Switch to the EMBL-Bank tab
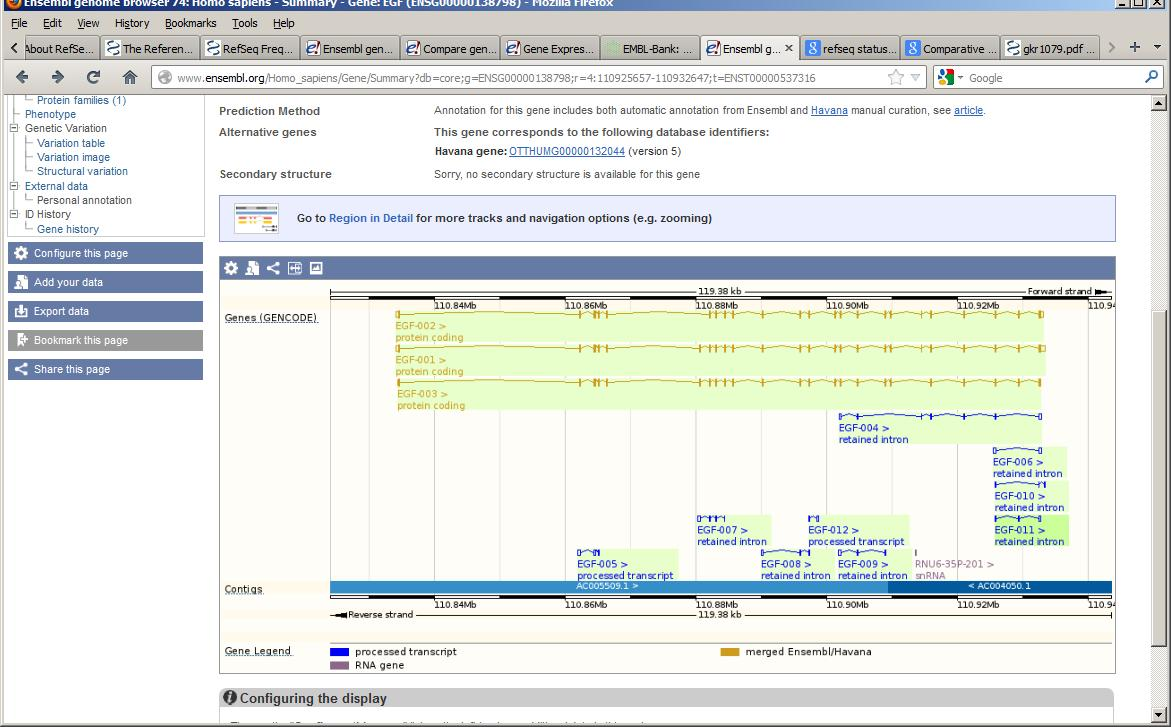1171x727 pixels. pyautogui.click(x=650, y=48)
